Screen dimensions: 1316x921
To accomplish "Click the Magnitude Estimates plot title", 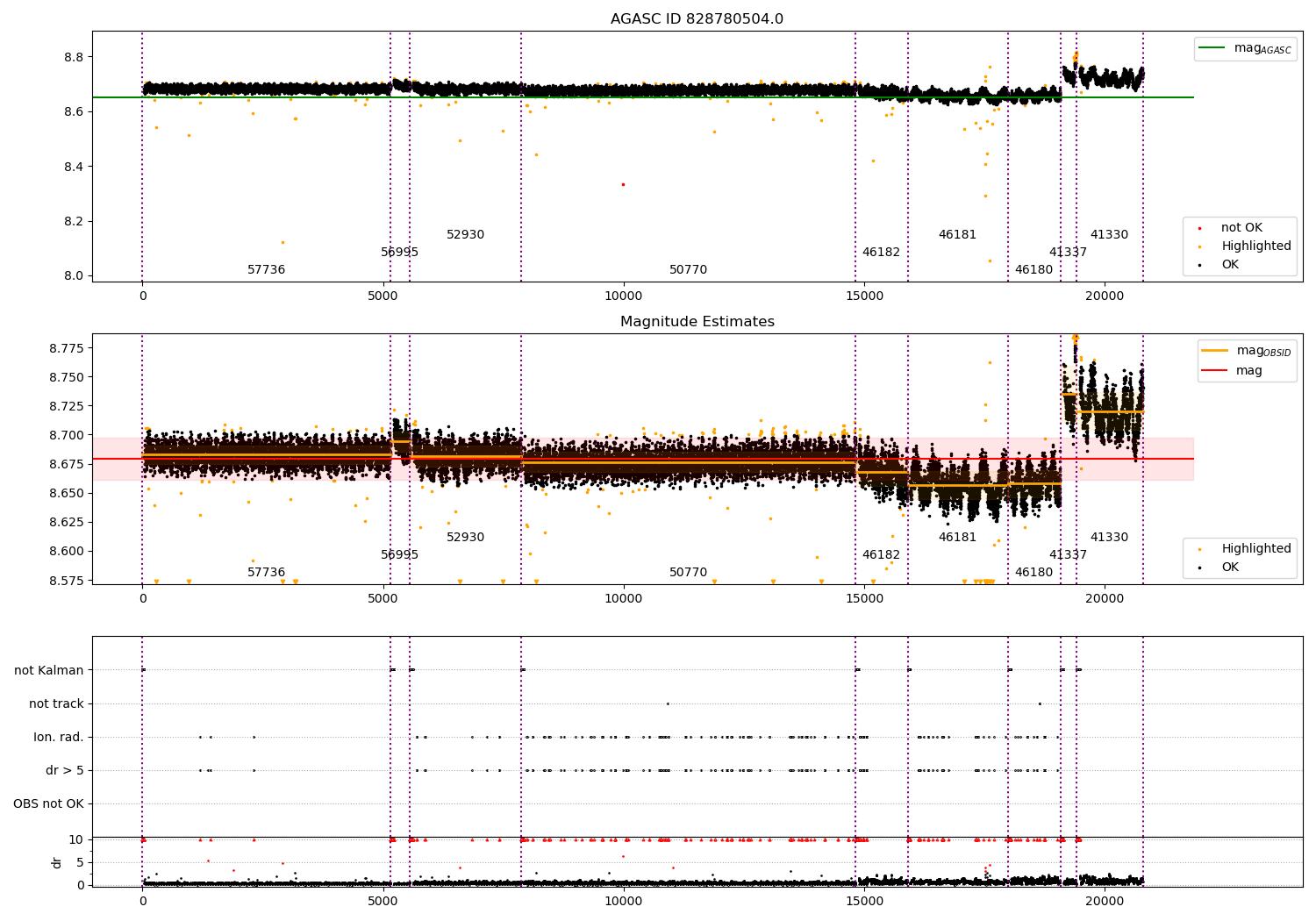I will point(697,322).
